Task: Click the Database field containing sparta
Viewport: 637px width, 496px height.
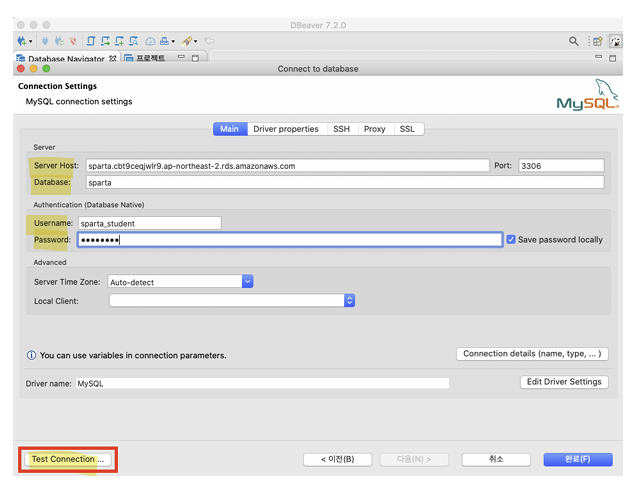Action: tap(345, 182)
